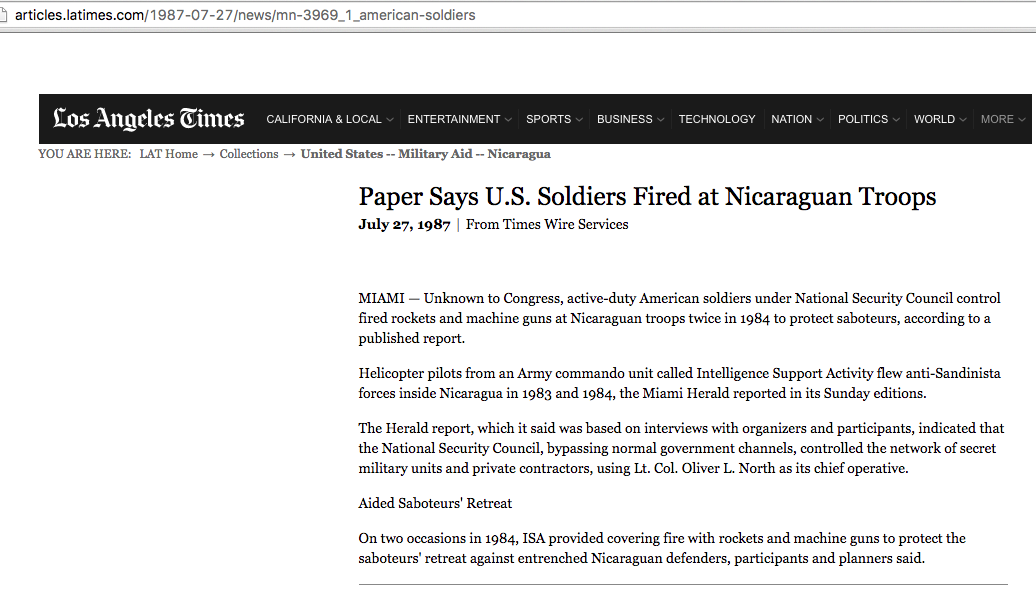Expand the dropdown arrow next to More
This screenshot has width=1036, height=596.
tap(1022, 120)
